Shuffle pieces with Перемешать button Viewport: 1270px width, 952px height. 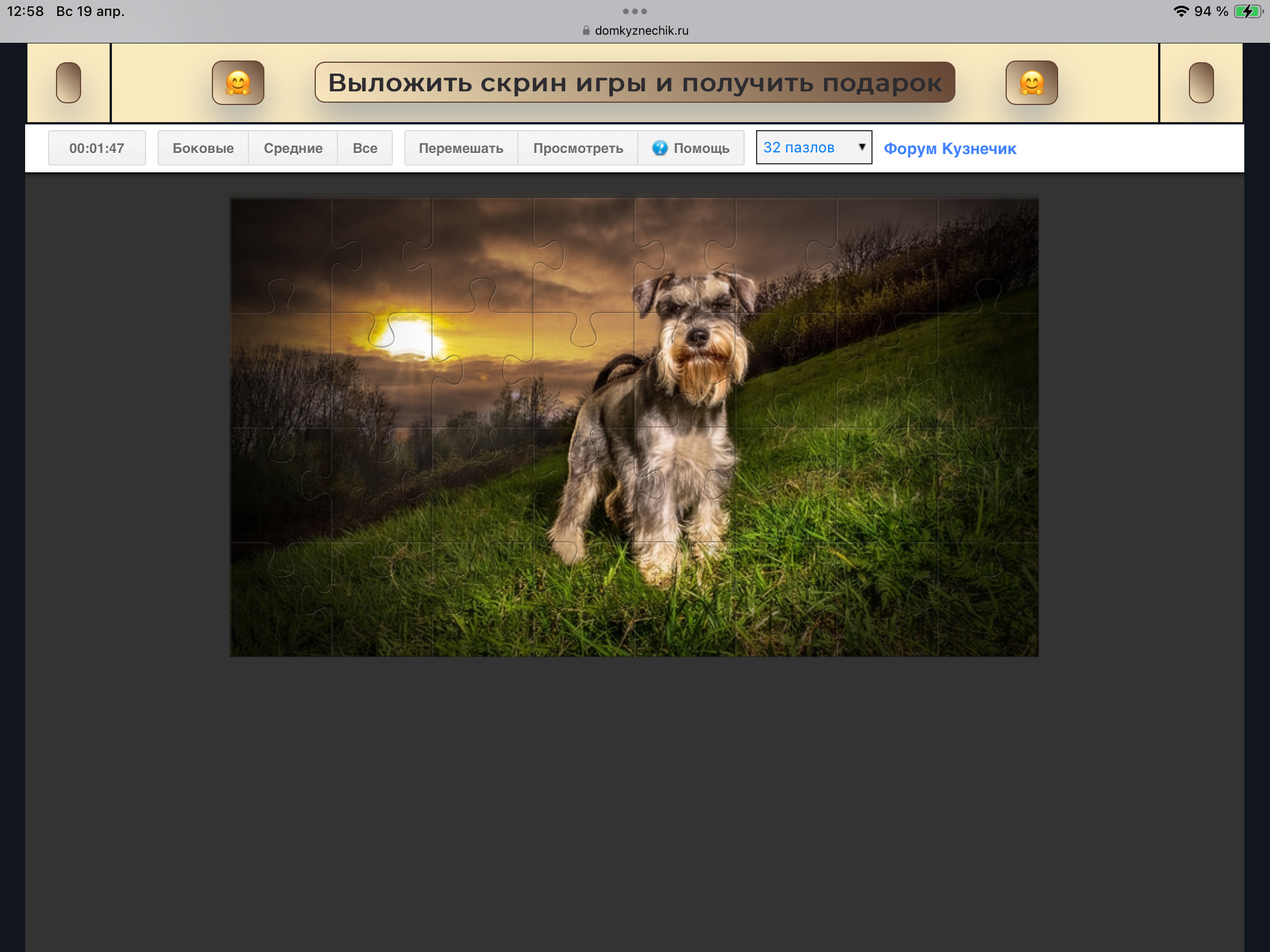pos(460,148)
